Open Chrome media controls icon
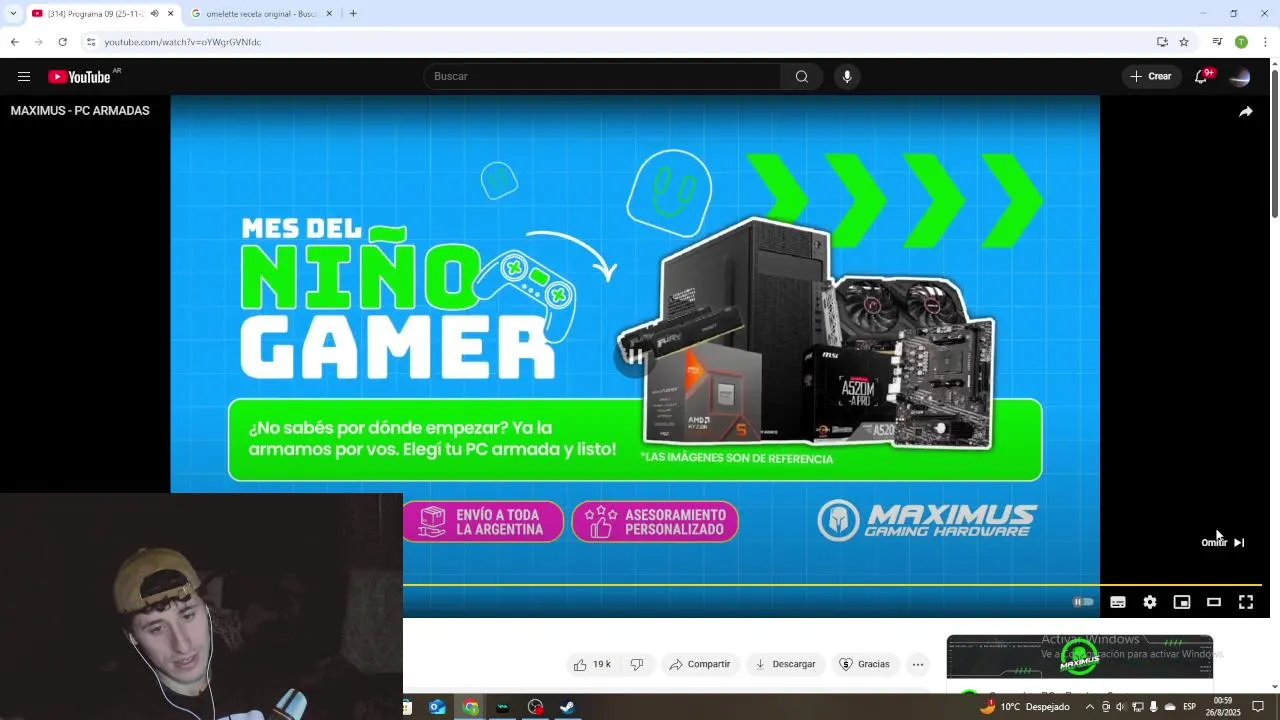 1217,42
